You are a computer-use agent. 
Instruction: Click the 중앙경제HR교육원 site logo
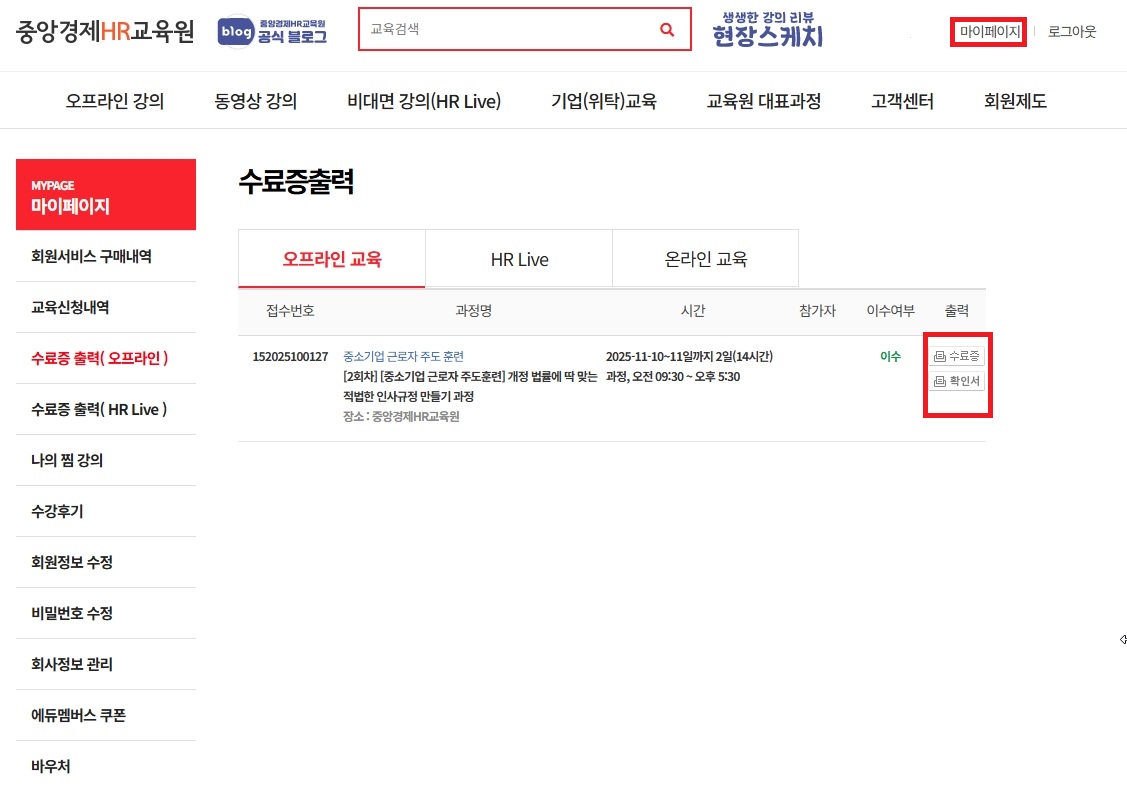tap(105, 31)
